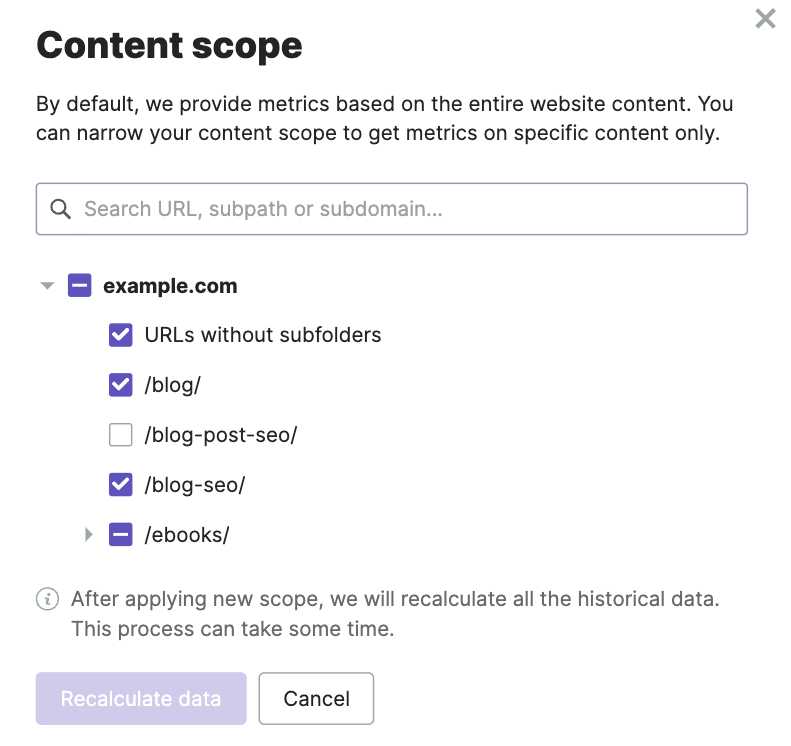Uncheck URLs without subfolders checkbox

click(120, 335)
